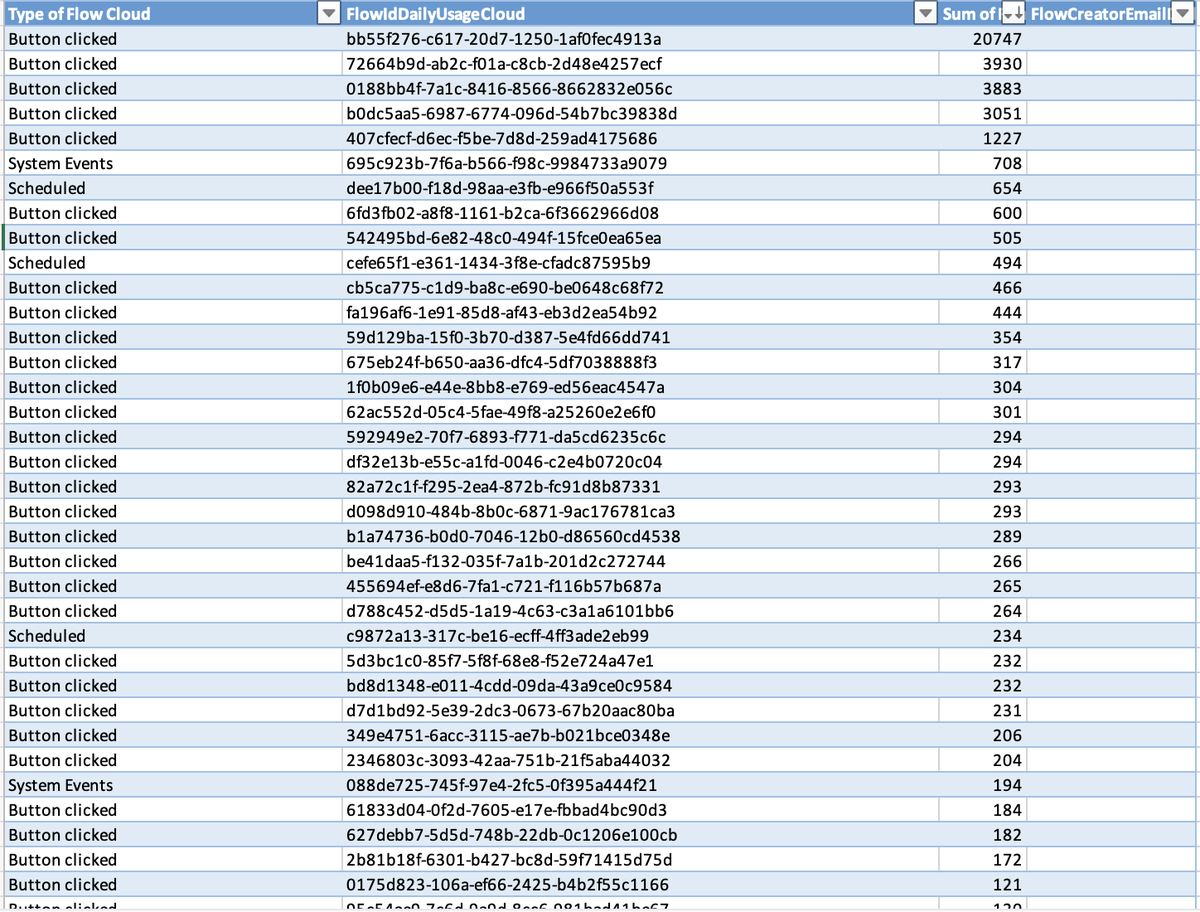Select cell cb5ca775-c1d9-ba8c-e690-be0648c68f72

coord(640,288)
